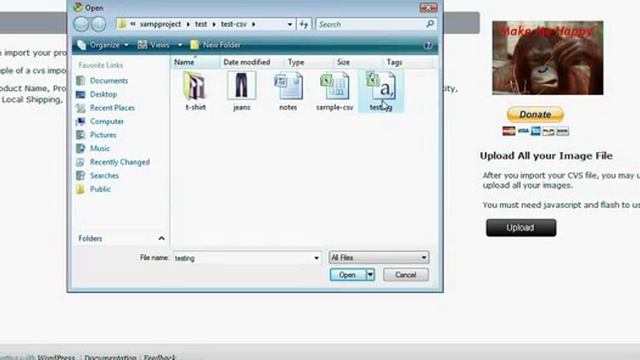
Task: Select the t-shirt folder icon
Action: coord(195,86)
